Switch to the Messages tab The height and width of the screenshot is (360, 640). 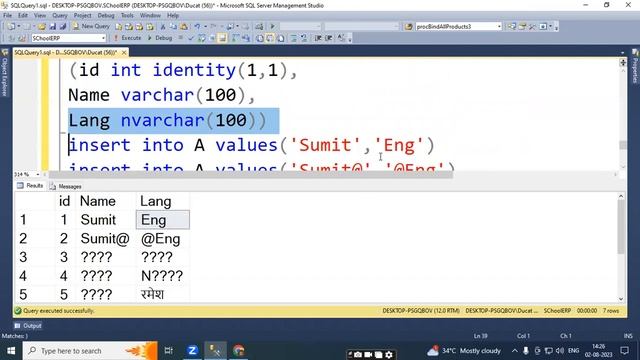click(x=65, y=186)
